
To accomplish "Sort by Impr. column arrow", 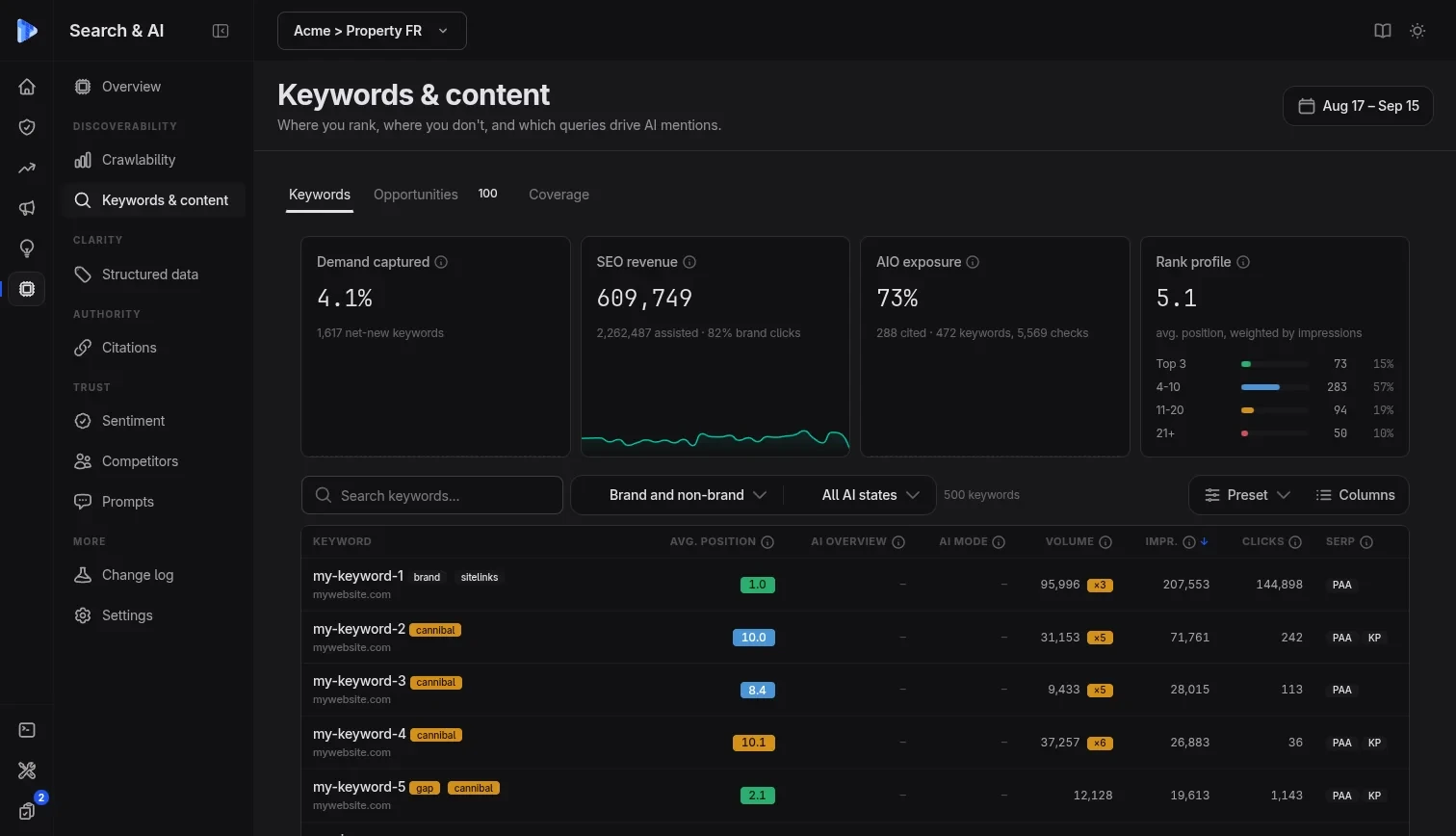I will click(x=1205, y=542).
